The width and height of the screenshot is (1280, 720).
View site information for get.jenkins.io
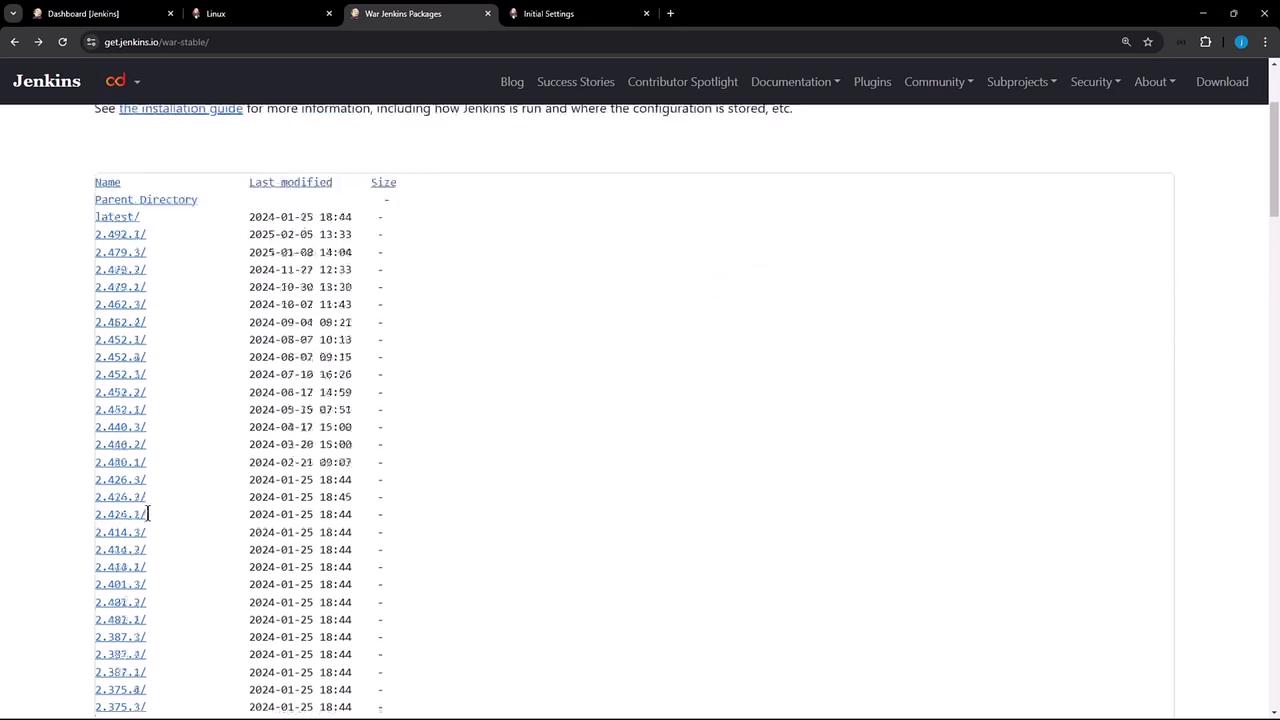point(91,42)
